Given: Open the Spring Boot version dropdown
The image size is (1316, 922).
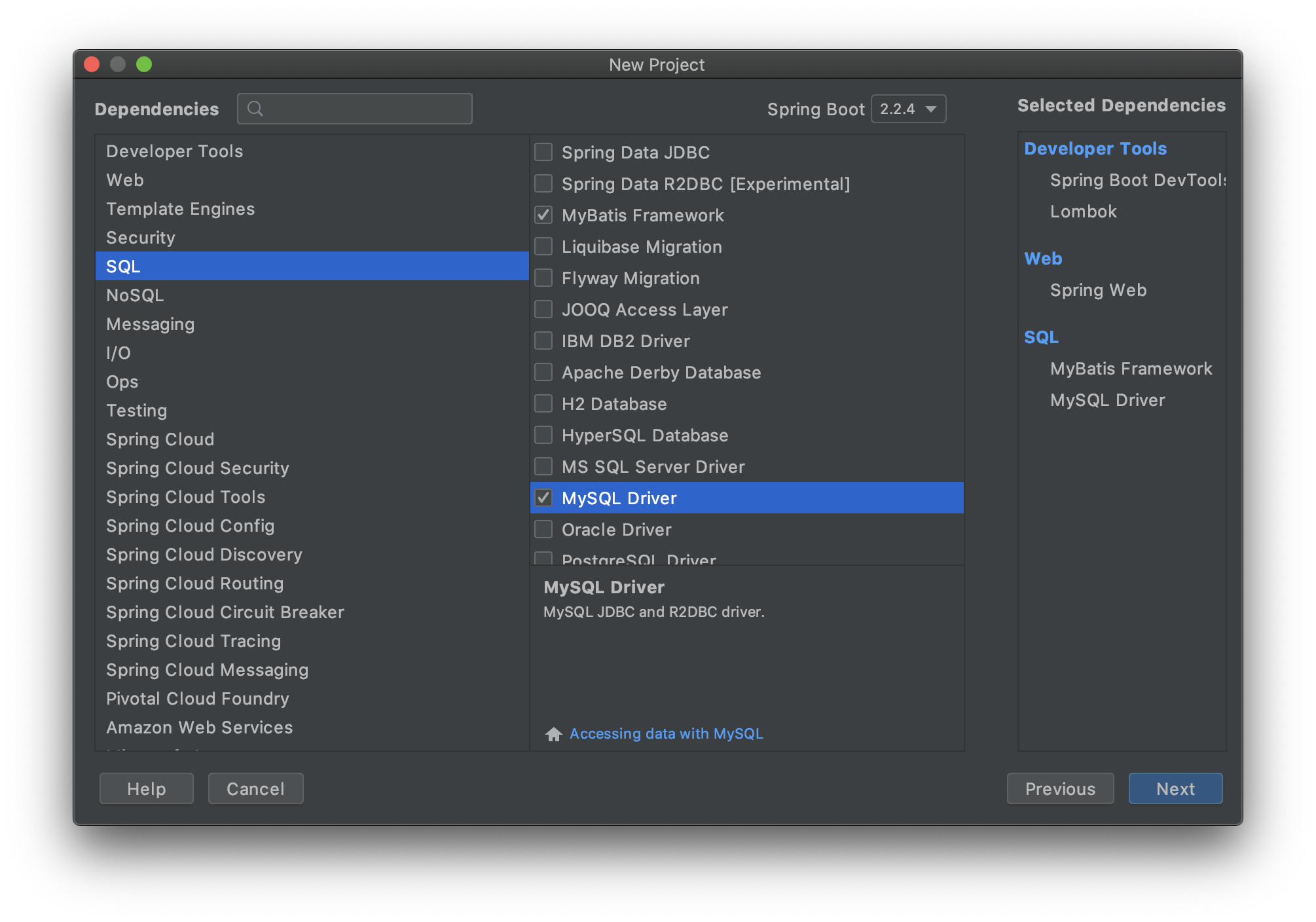Looking at the screenshot, I should coord(908,109).
